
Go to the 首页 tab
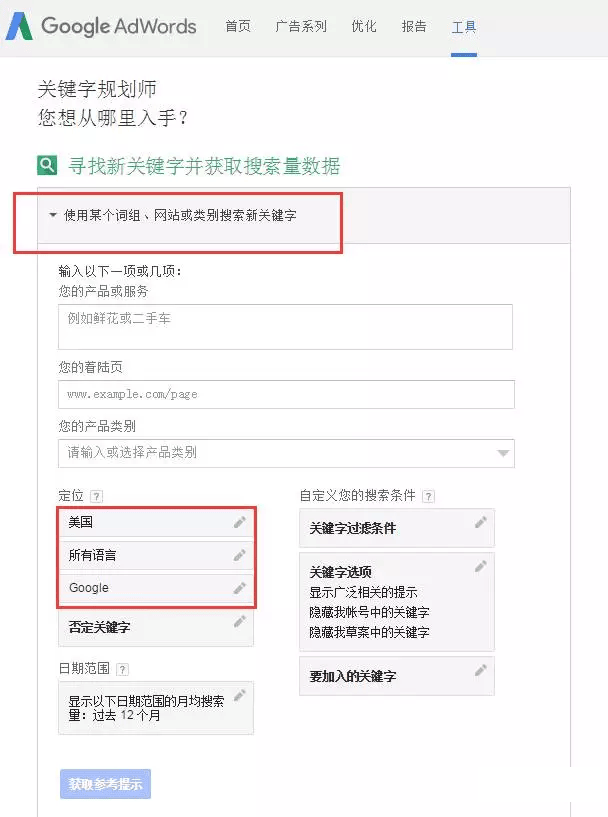click(x=238, y=26)
